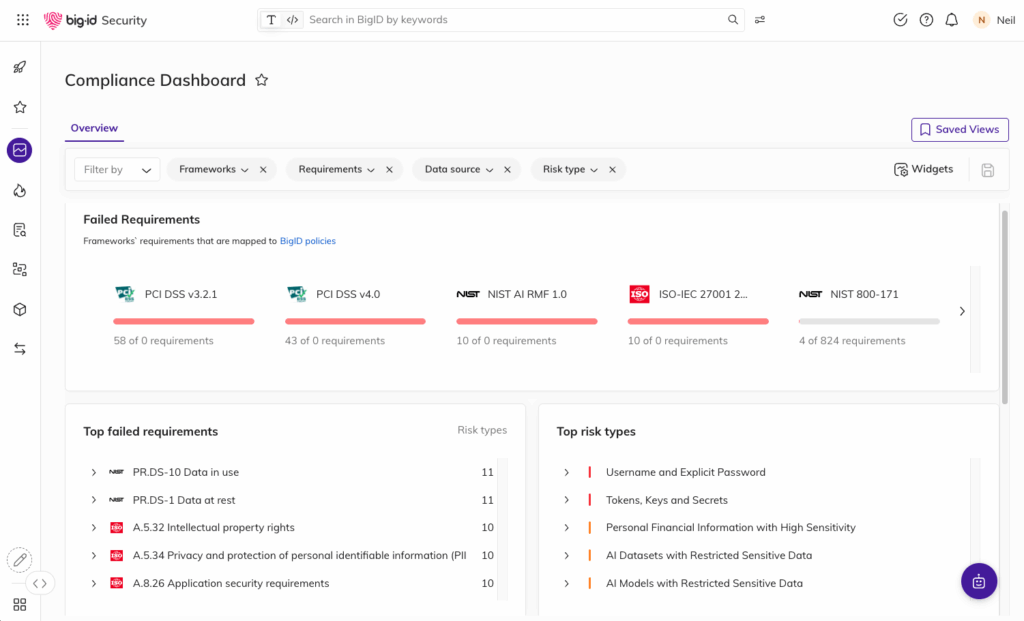Image resolution: width=1024 pixels, height=621 pixels.
Task: Expand the PR.DS-10 Data in use row
Action: pyautogui.click(x=93, y=472)
